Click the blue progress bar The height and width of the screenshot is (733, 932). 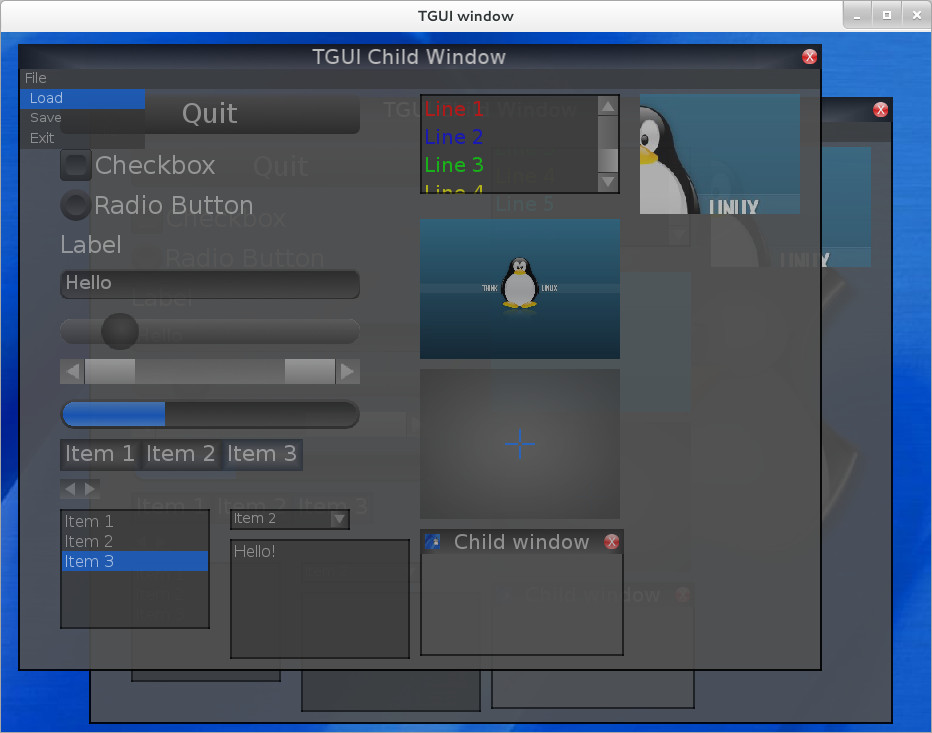210,414
